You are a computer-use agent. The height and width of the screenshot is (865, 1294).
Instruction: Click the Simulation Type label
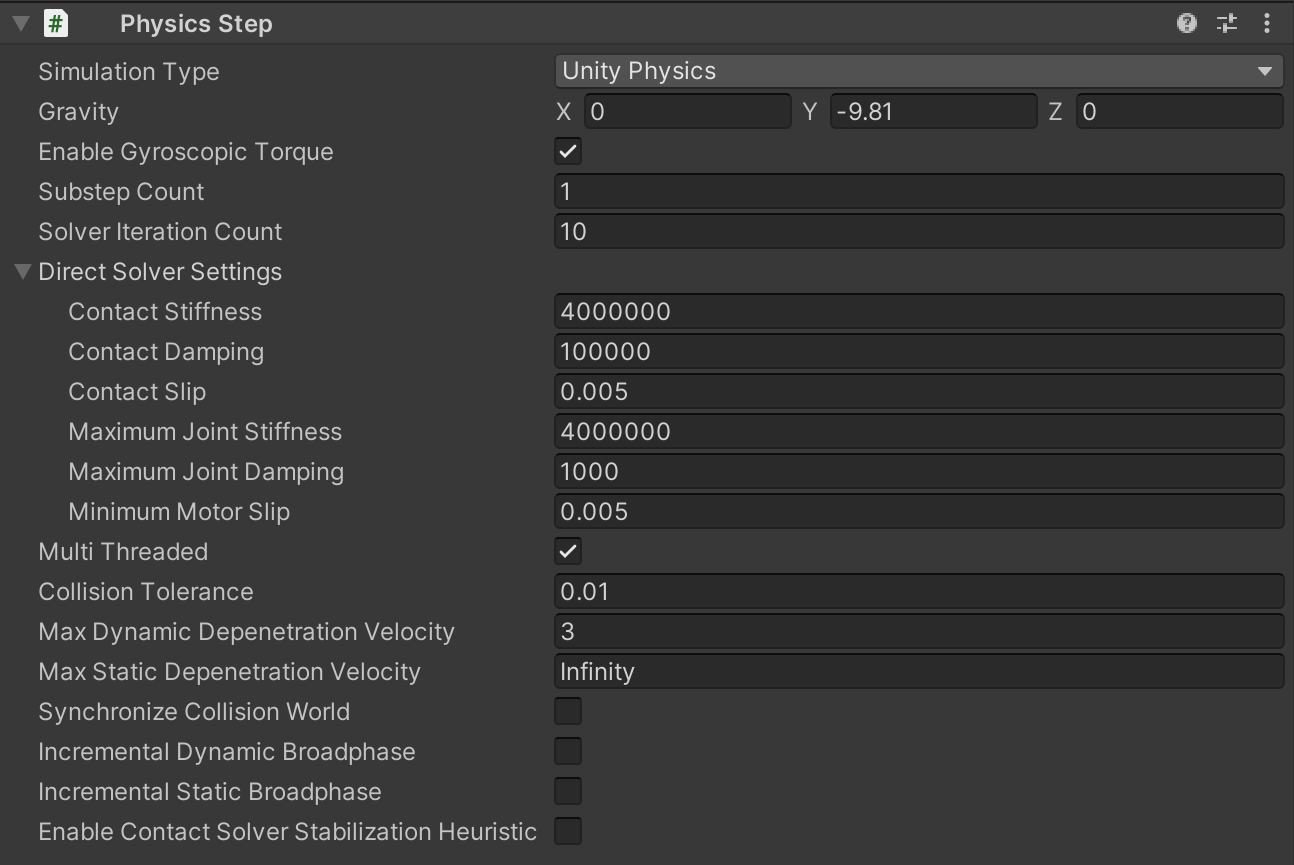point(129,72)
